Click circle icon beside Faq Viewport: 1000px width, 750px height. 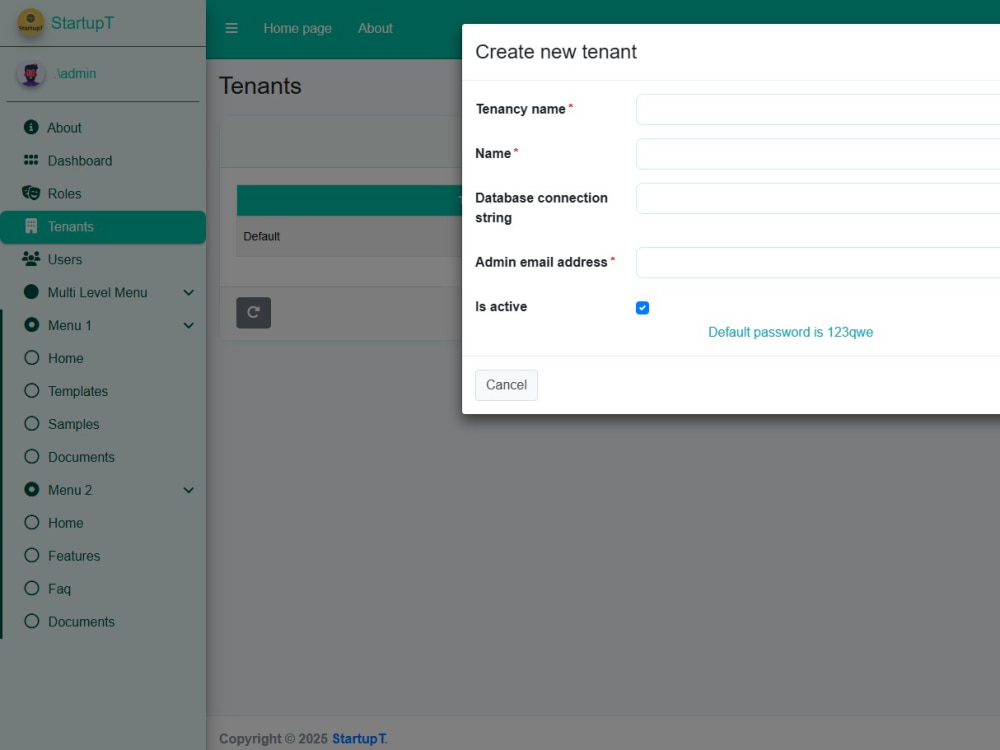(31, 588)
